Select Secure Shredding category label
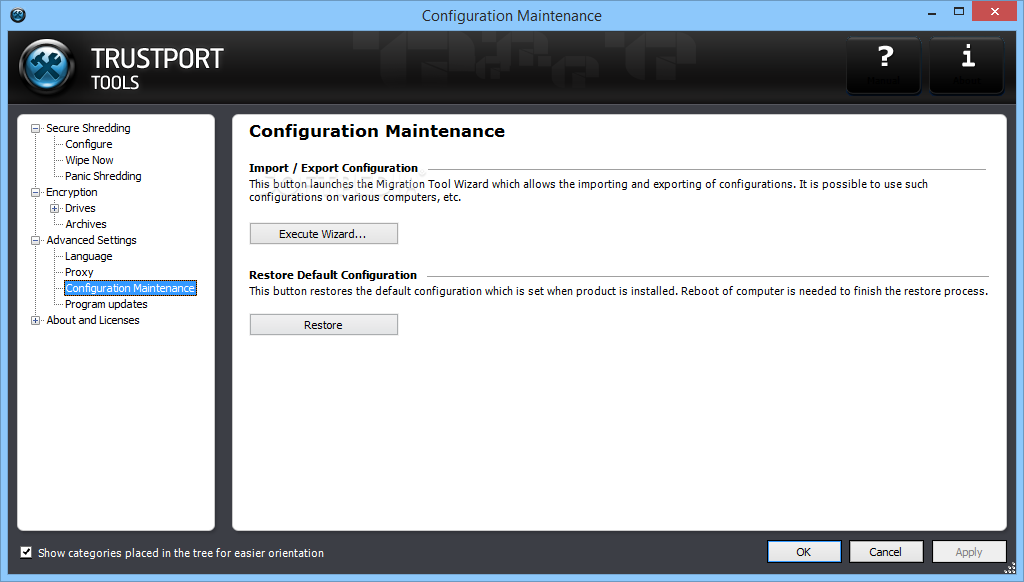This screenshot has height=582, width=1024. [x=88, y=128]
